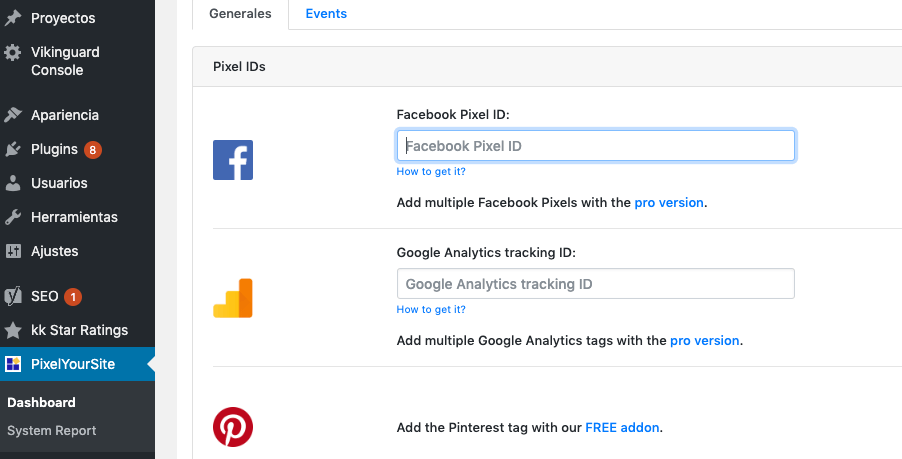
Task: Focus the Facebook Pixel ID field
Action: 595,146
